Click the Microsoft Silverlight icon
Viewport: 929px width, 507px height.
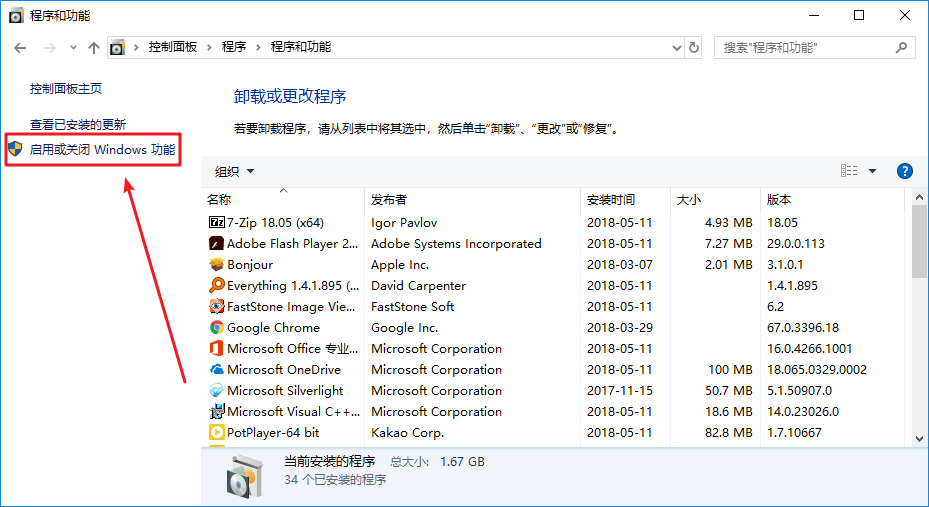217,390
